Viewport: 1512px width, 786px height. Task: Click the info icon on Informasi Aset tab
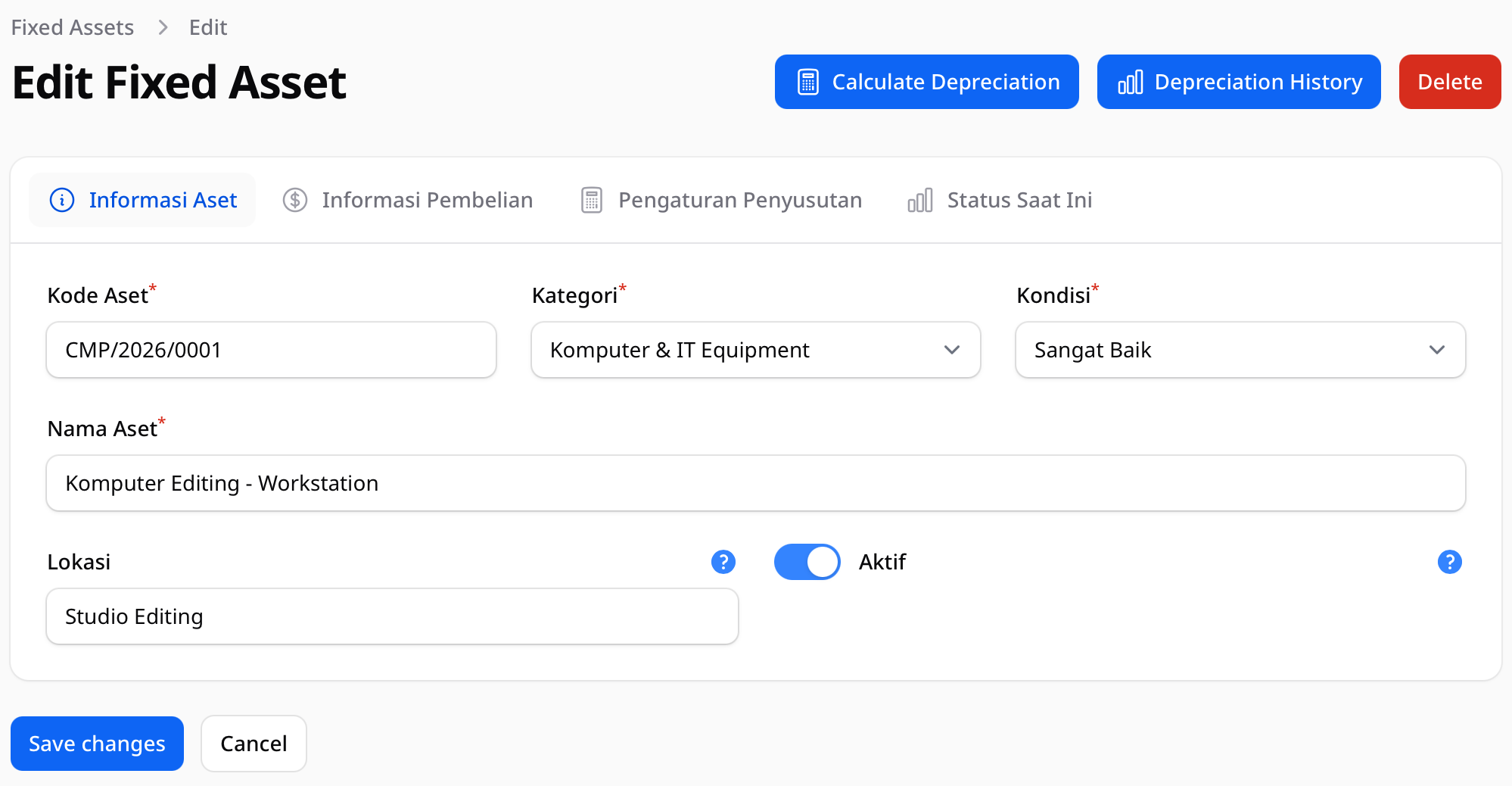tap(62, 200)
